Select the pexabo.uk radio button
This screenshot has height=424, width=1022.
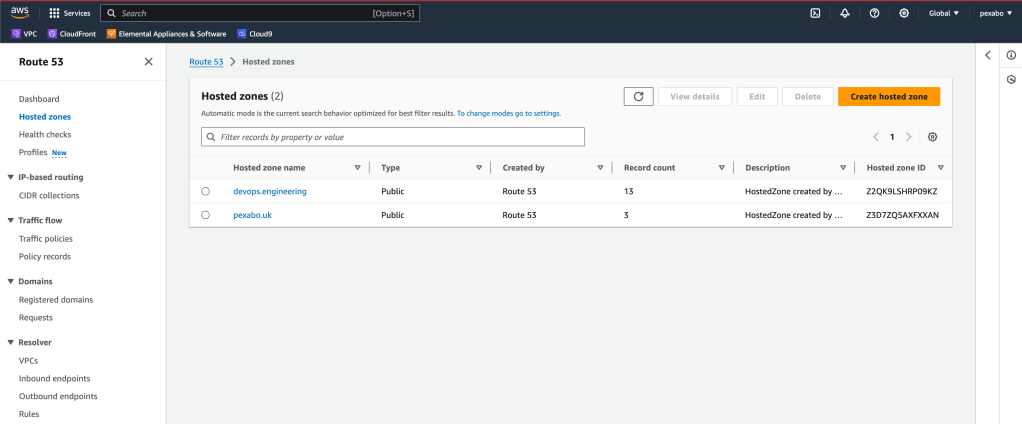click(x=205, y=215)
